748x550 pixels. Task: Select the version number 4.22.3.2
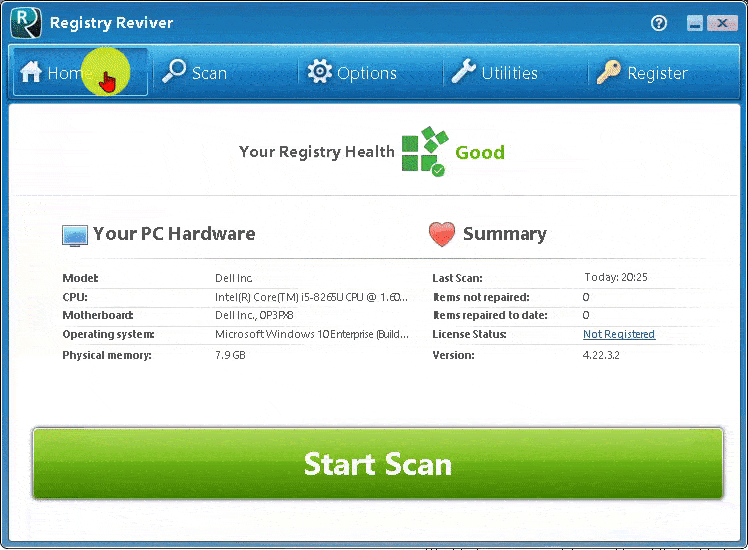(x=601, y=355)
